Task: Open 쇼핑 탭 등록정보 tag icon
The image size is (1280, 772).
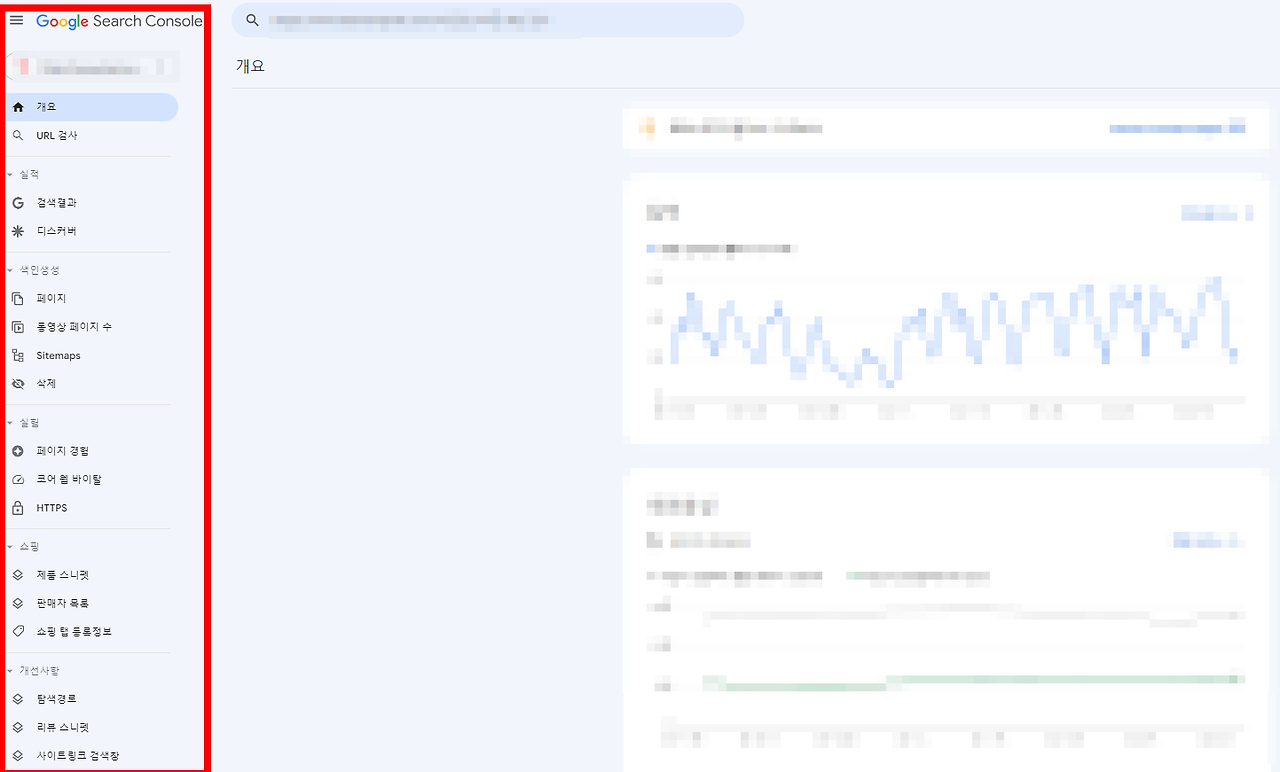Action: coord(18,632)
